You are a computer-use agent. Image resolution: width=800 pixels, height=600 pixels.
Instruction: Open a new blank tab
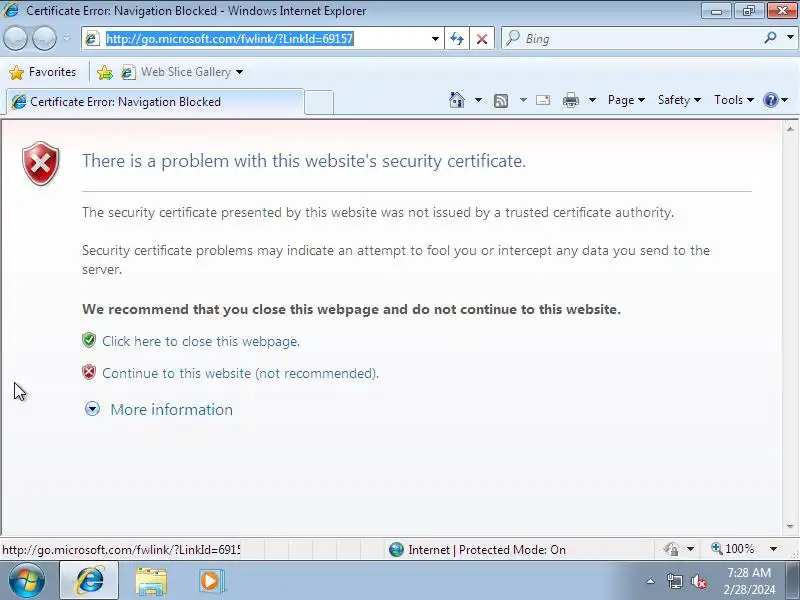[x=319, y=102]
